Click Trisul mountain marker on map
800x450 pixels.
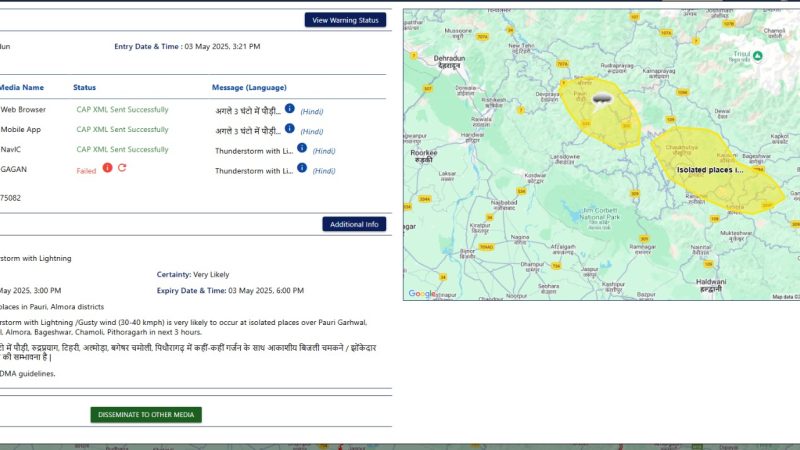[x=758, y=56]
